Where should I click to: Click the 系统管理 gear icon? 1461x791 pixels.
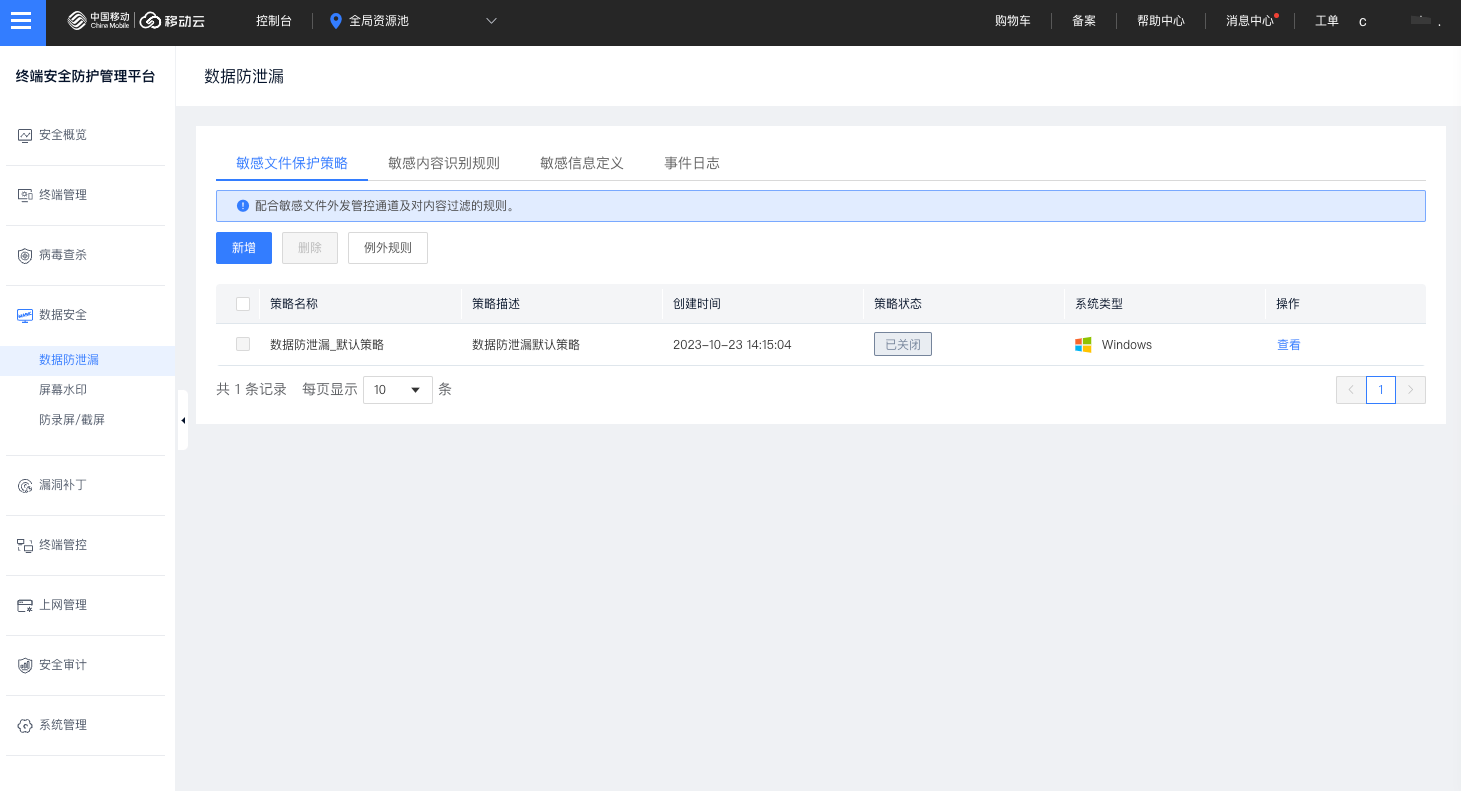pos(25,725)
